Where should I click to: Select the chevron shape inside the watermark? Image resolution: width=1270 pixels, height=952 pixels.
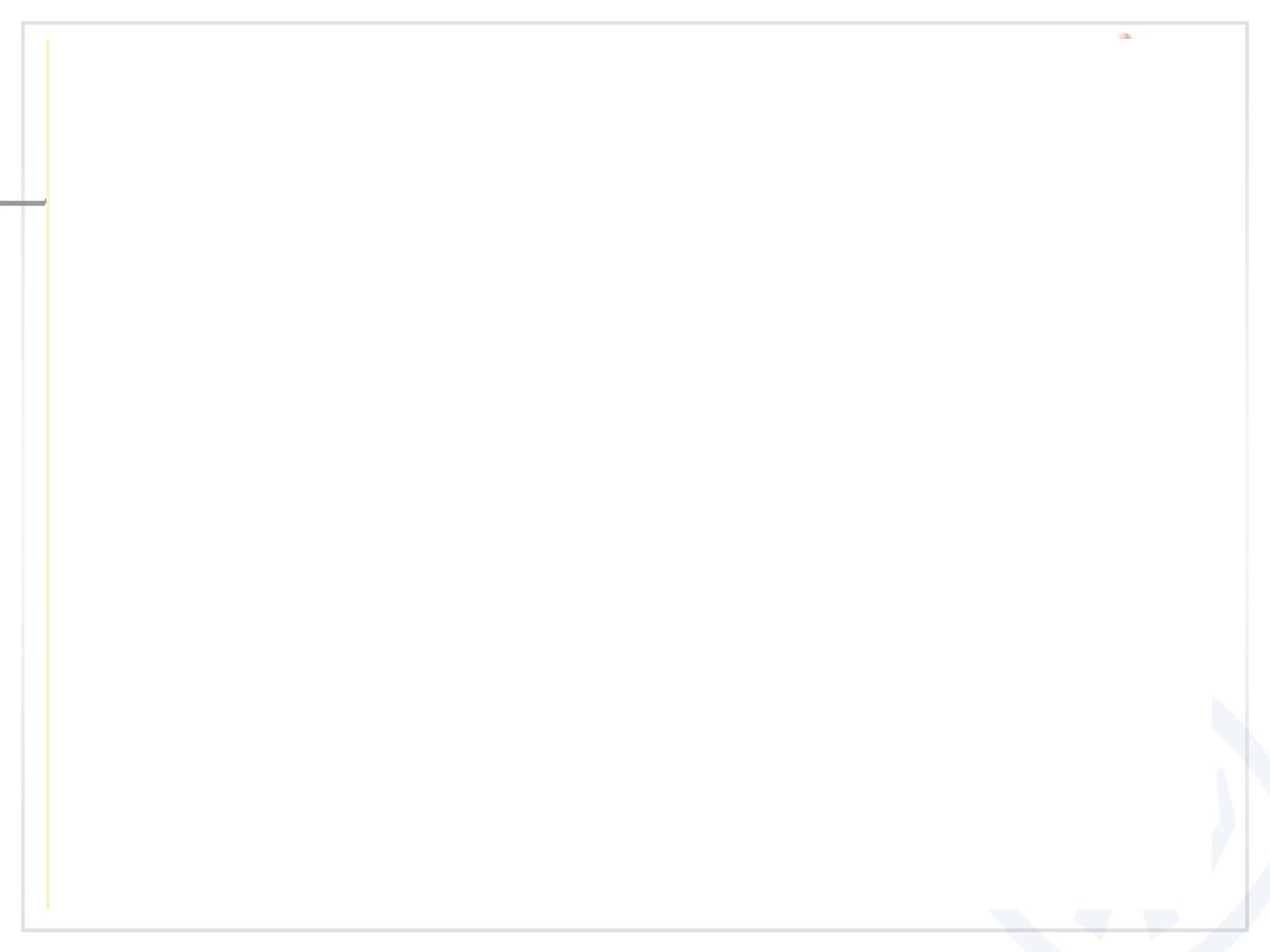(x=1223, y=820)
